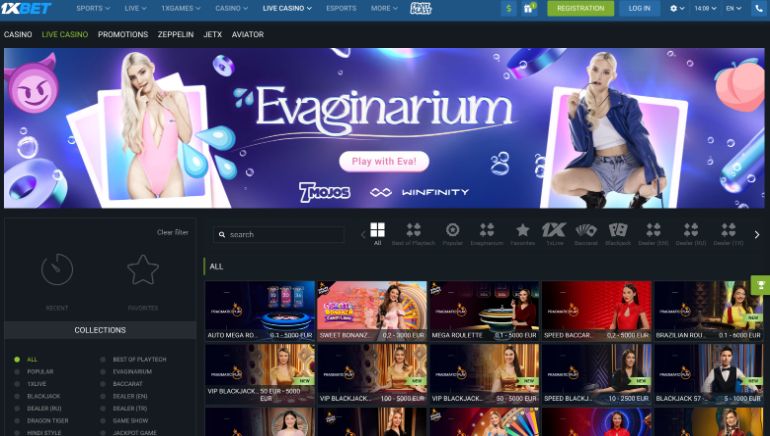Image resolution: width=770 pixels, height=436 pixels.
Task: Click the Play with Eva! banner button
Action: [x=384, y=162]
